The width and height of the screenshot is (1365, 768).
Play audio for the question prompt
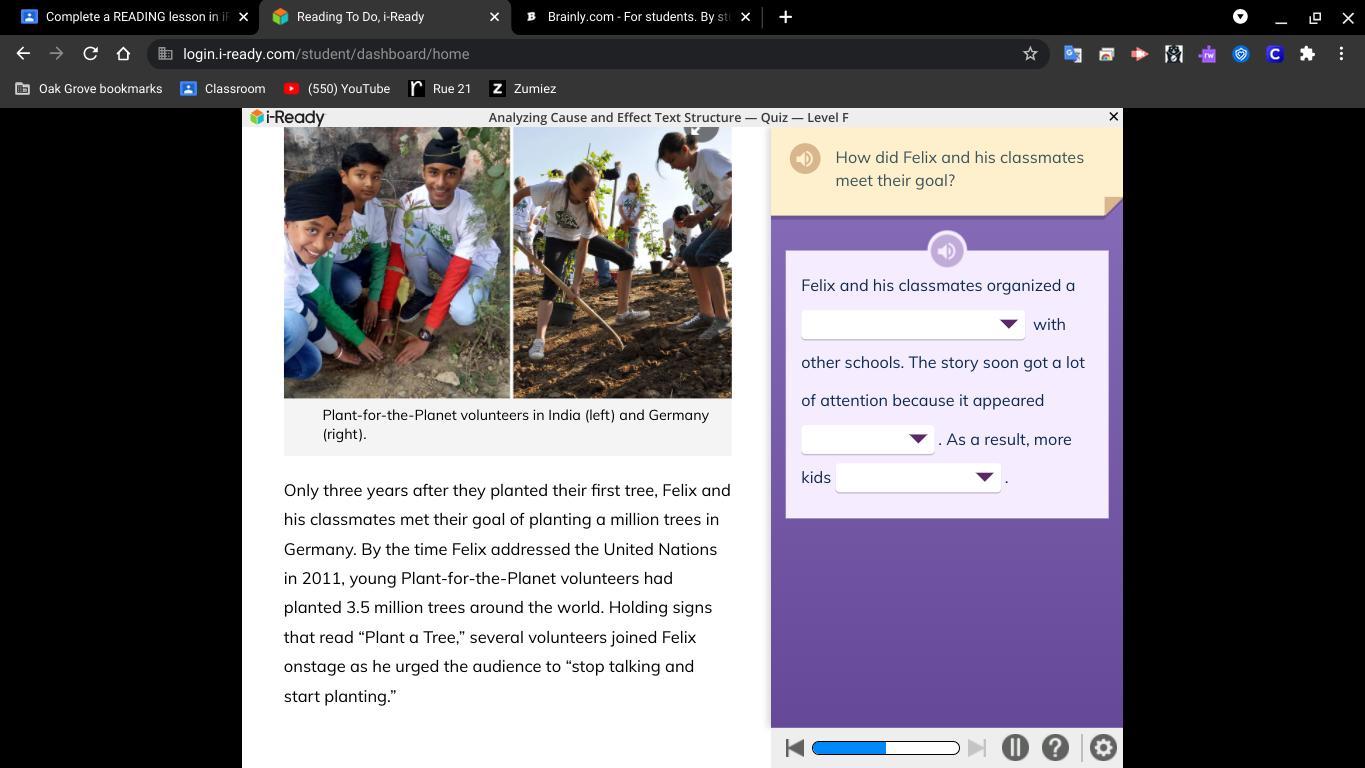[x=805, y=159]
